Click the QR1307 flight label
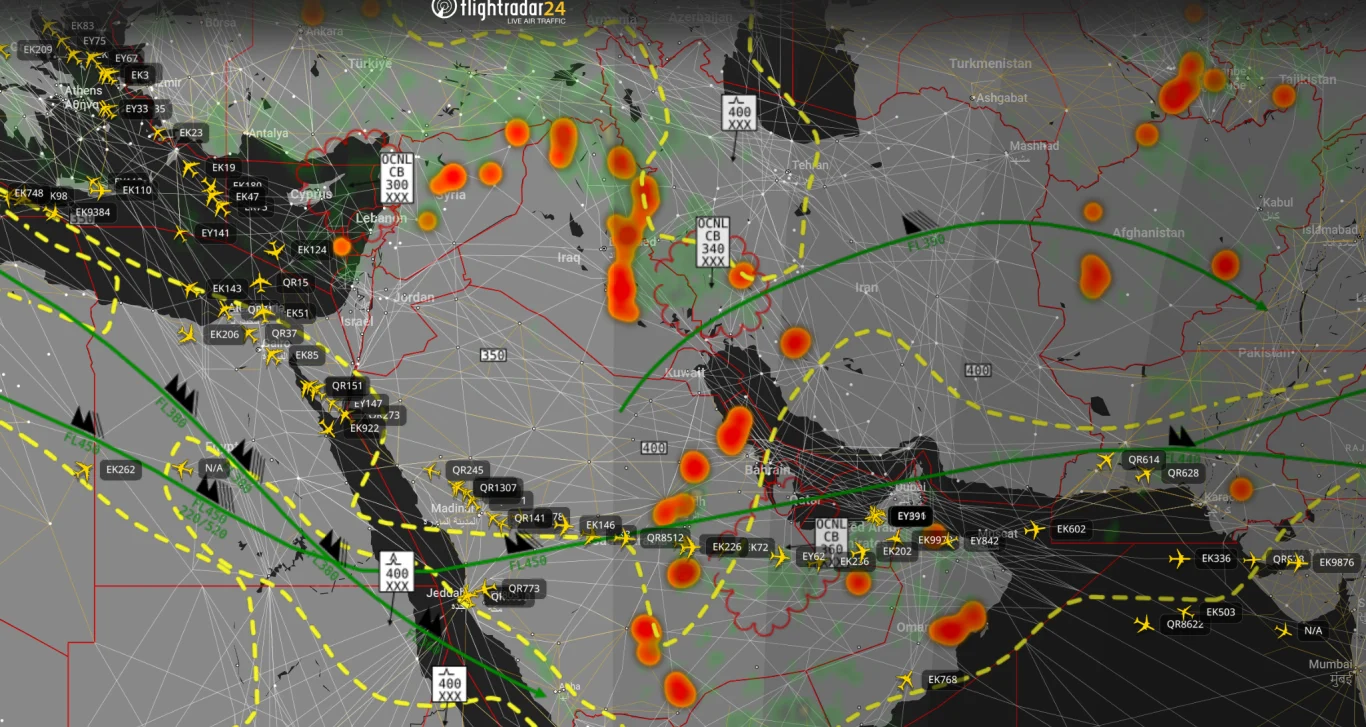The image size is (1366, 727). click(498, 488)
